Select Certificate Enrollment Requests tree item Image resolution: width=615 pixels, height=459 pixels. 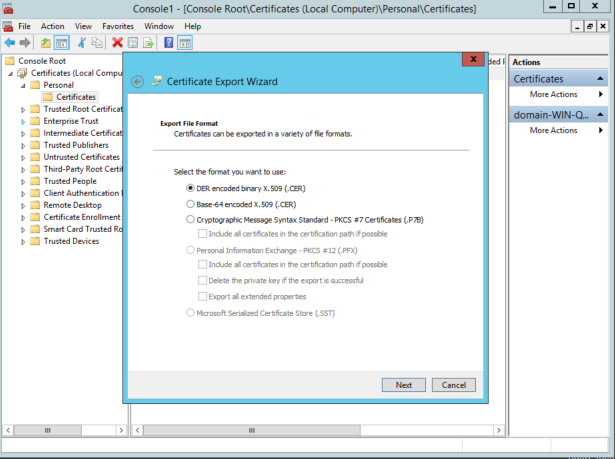pos(82,217)
